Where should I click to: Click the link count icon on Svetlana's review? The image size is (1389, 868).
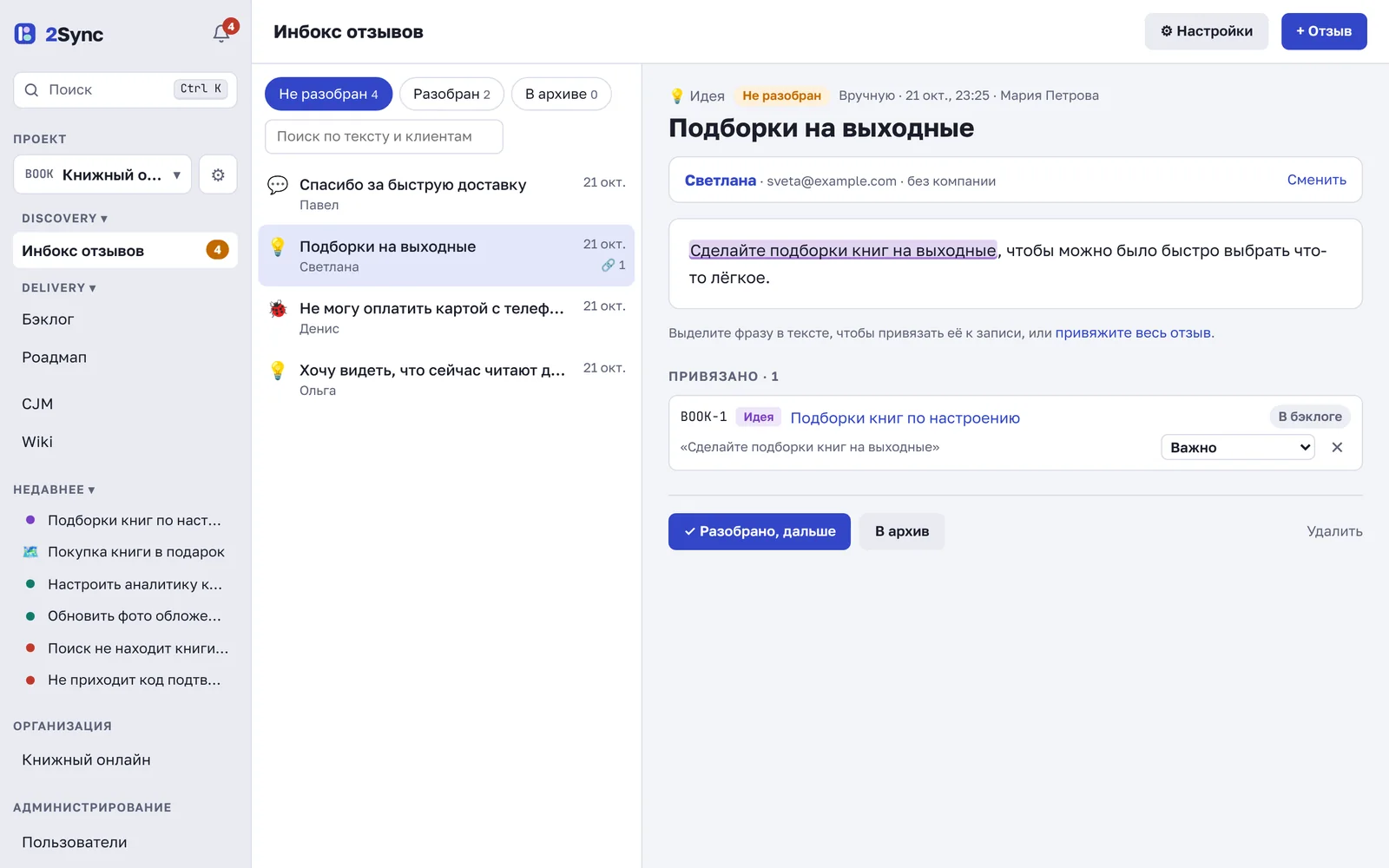[608, 266]
